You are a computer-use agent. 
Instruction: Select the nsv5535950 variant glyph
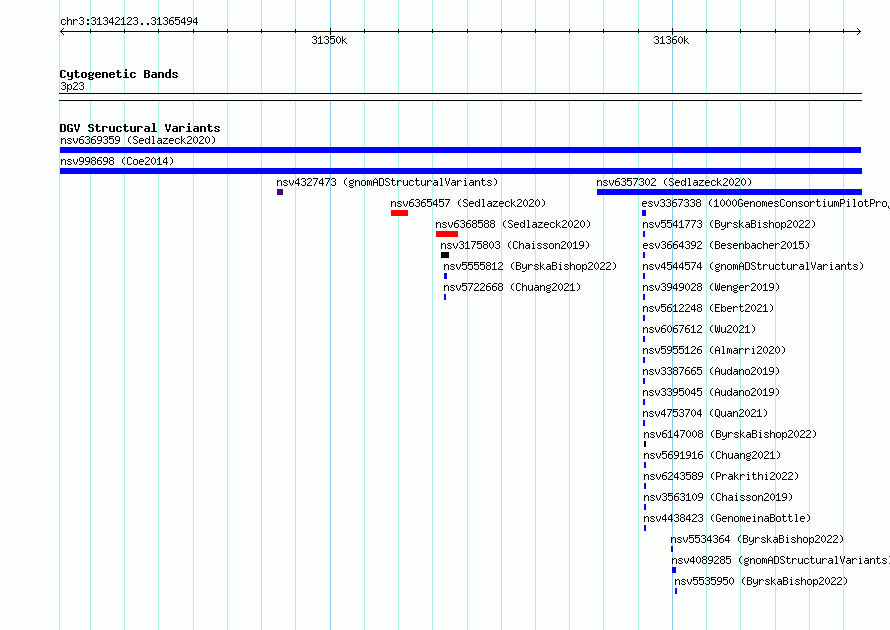(x=676, y=591)
